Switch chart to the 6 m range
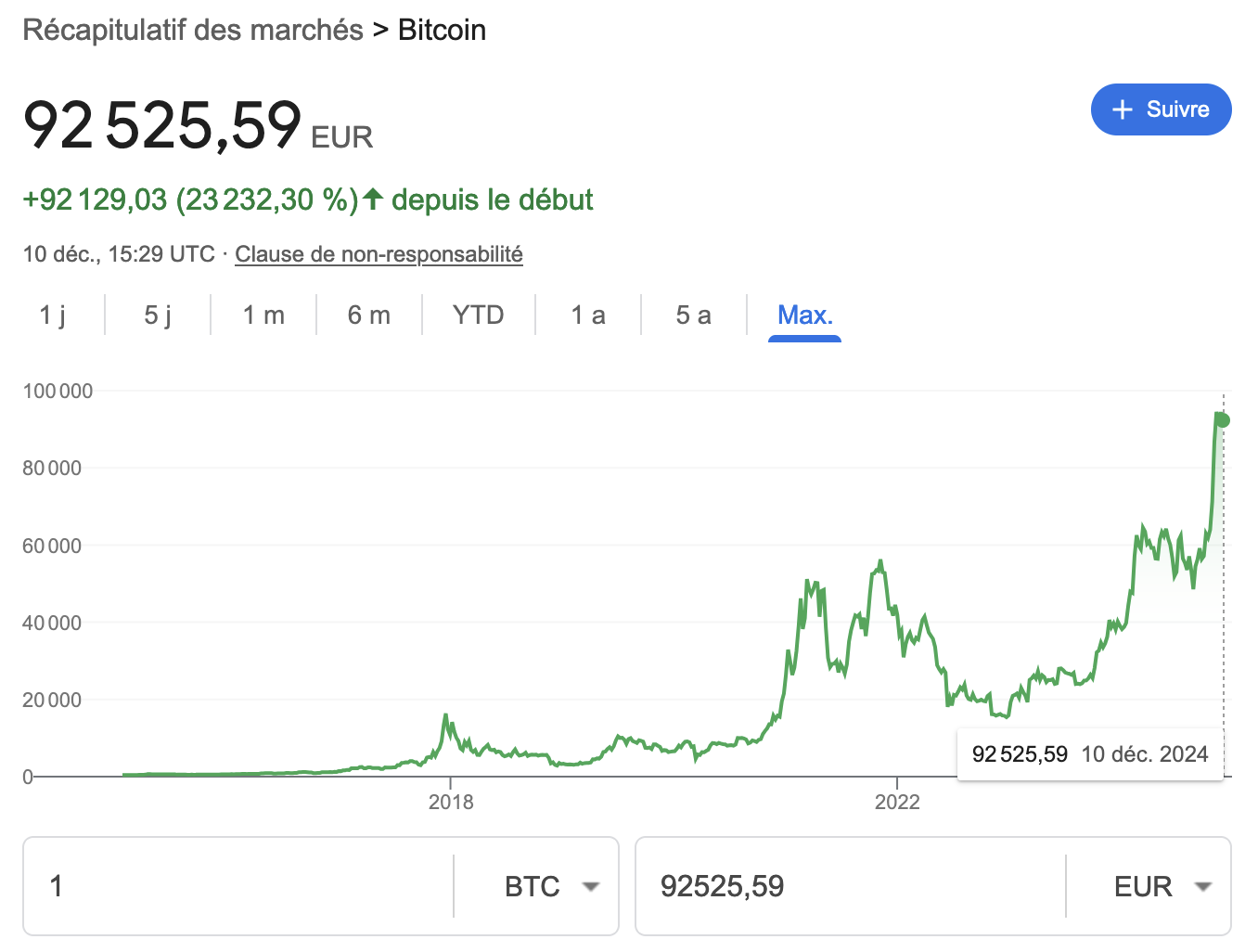The width and height of the screenshot is (1258, 952). (369, 315)
